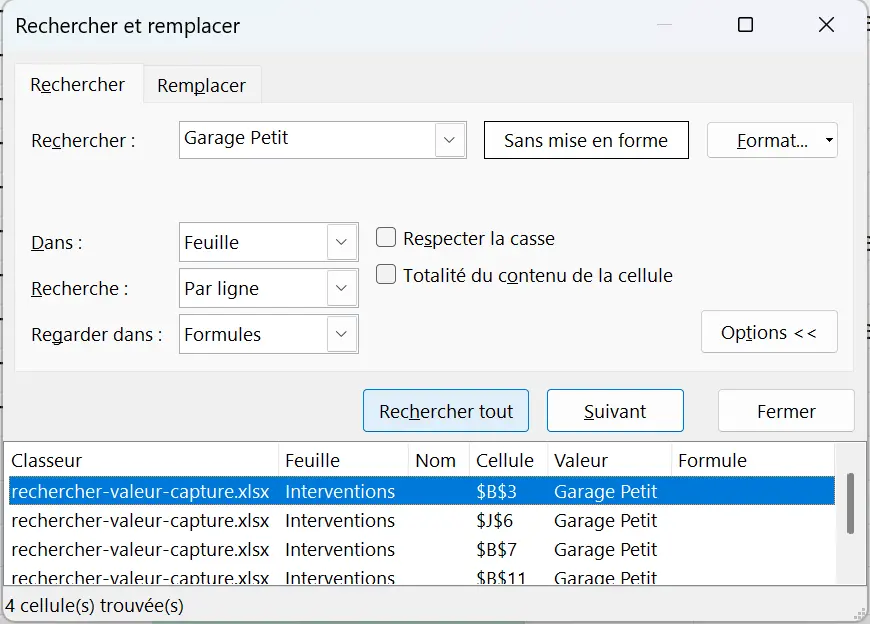Click the Fermer button
Screen dimensions: 870x624
[x=786, y=411]
